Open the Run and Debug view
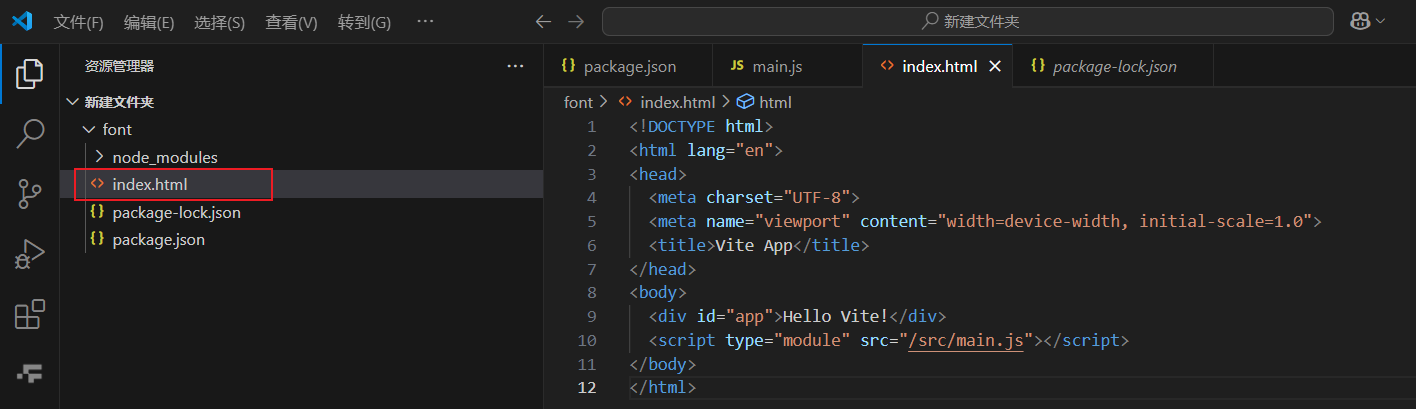This screenshot has height=409, width=1416. (x=30, y=254)
